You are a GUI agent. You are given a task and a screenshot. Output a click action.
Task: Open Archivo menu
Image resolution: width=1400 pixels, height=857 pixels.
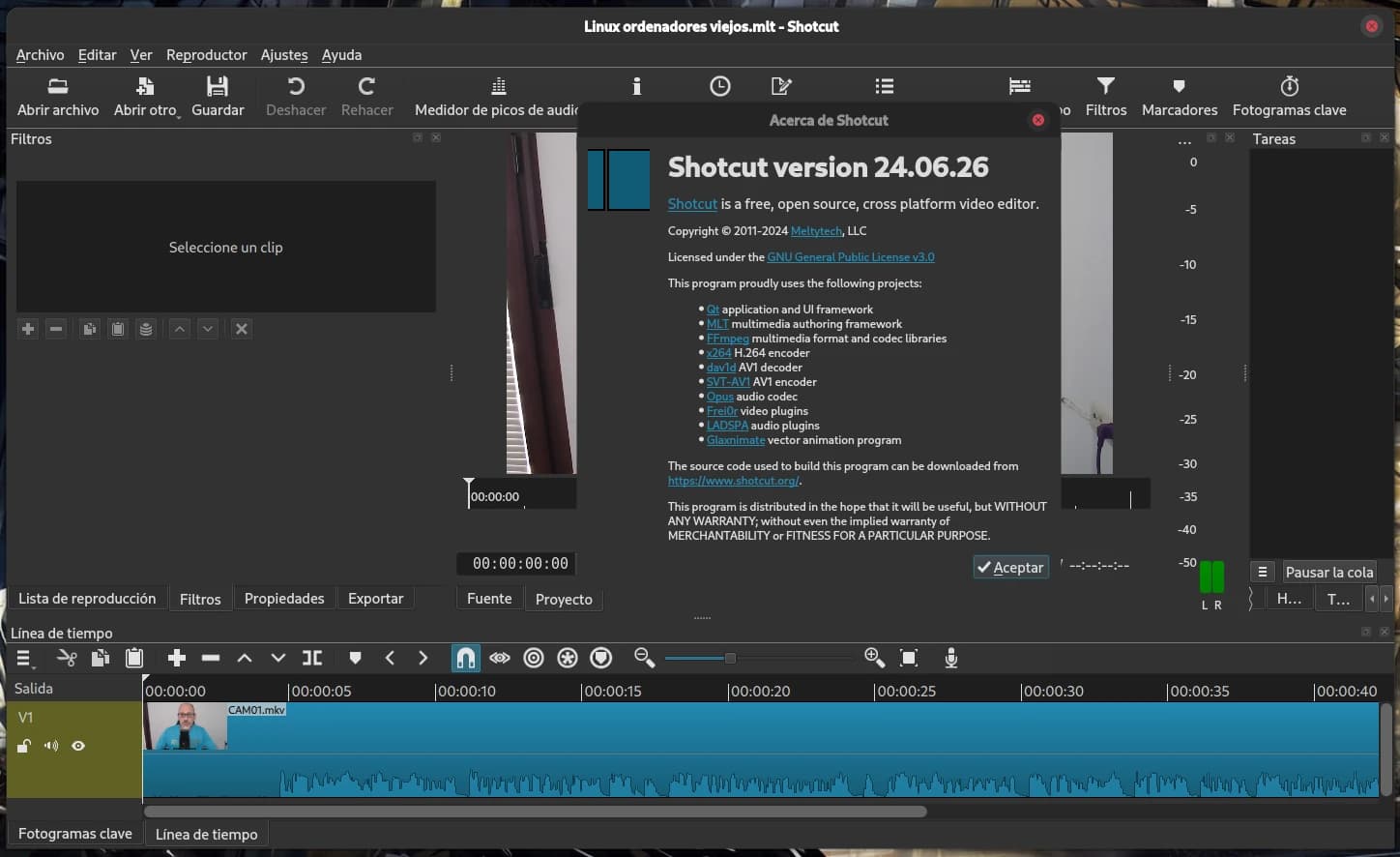click(40, 55)
